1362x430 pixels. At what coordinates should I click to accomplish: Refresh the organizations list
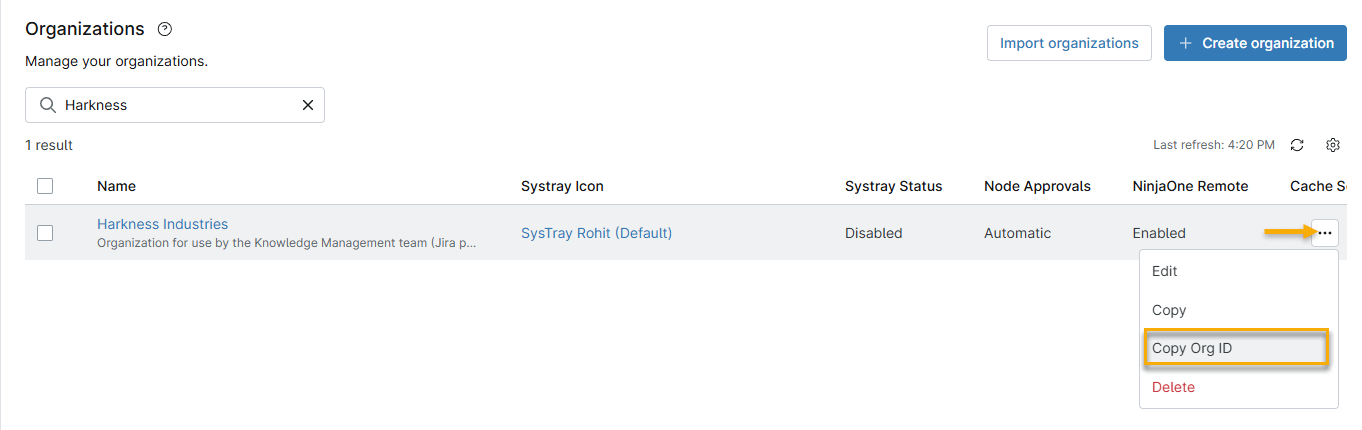tap(1297, 145)
